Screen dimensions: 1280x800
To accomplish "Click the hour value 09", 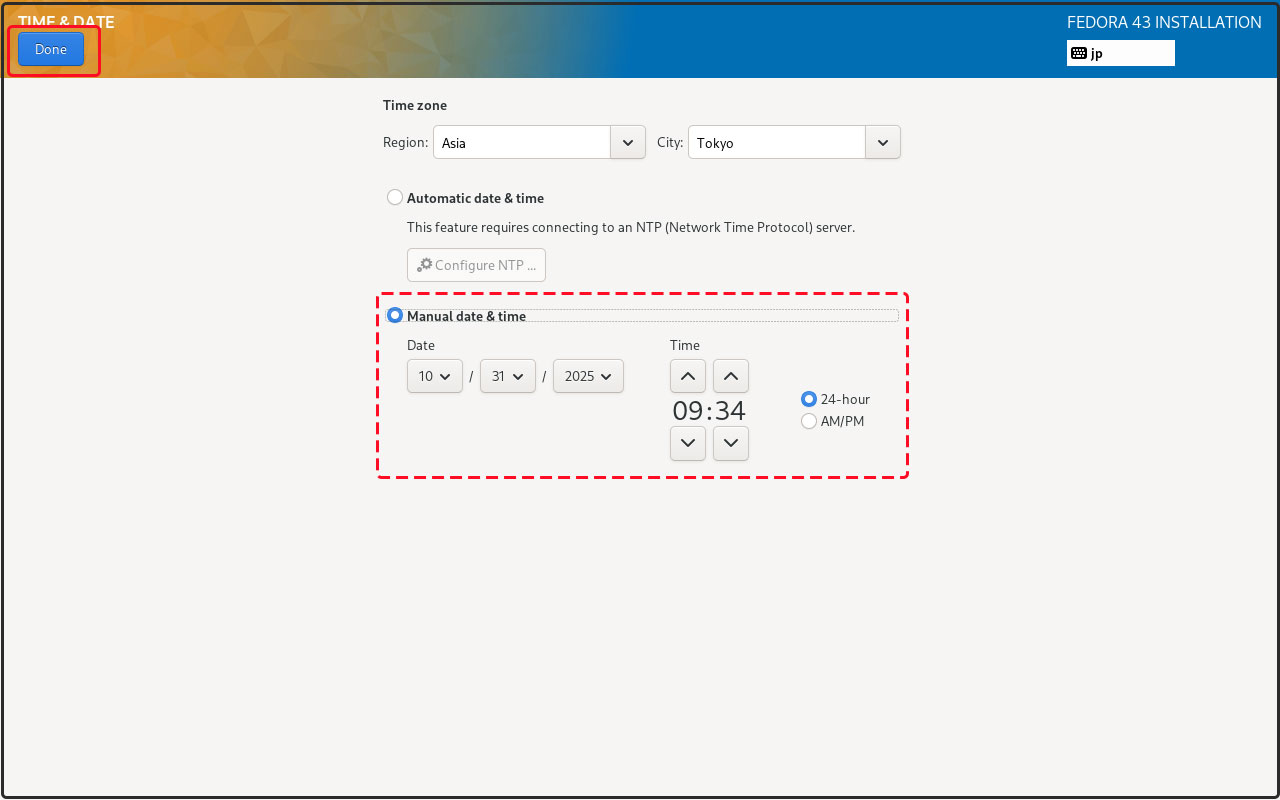I will (687, 410).
